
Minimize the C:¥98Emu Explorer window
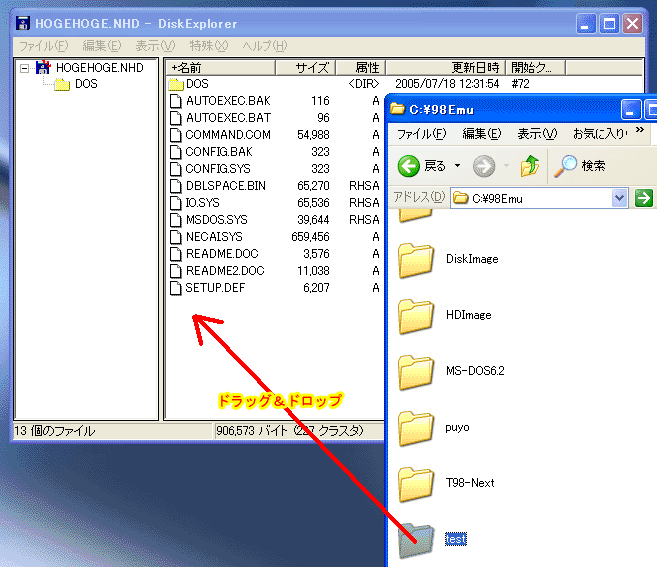630,110
